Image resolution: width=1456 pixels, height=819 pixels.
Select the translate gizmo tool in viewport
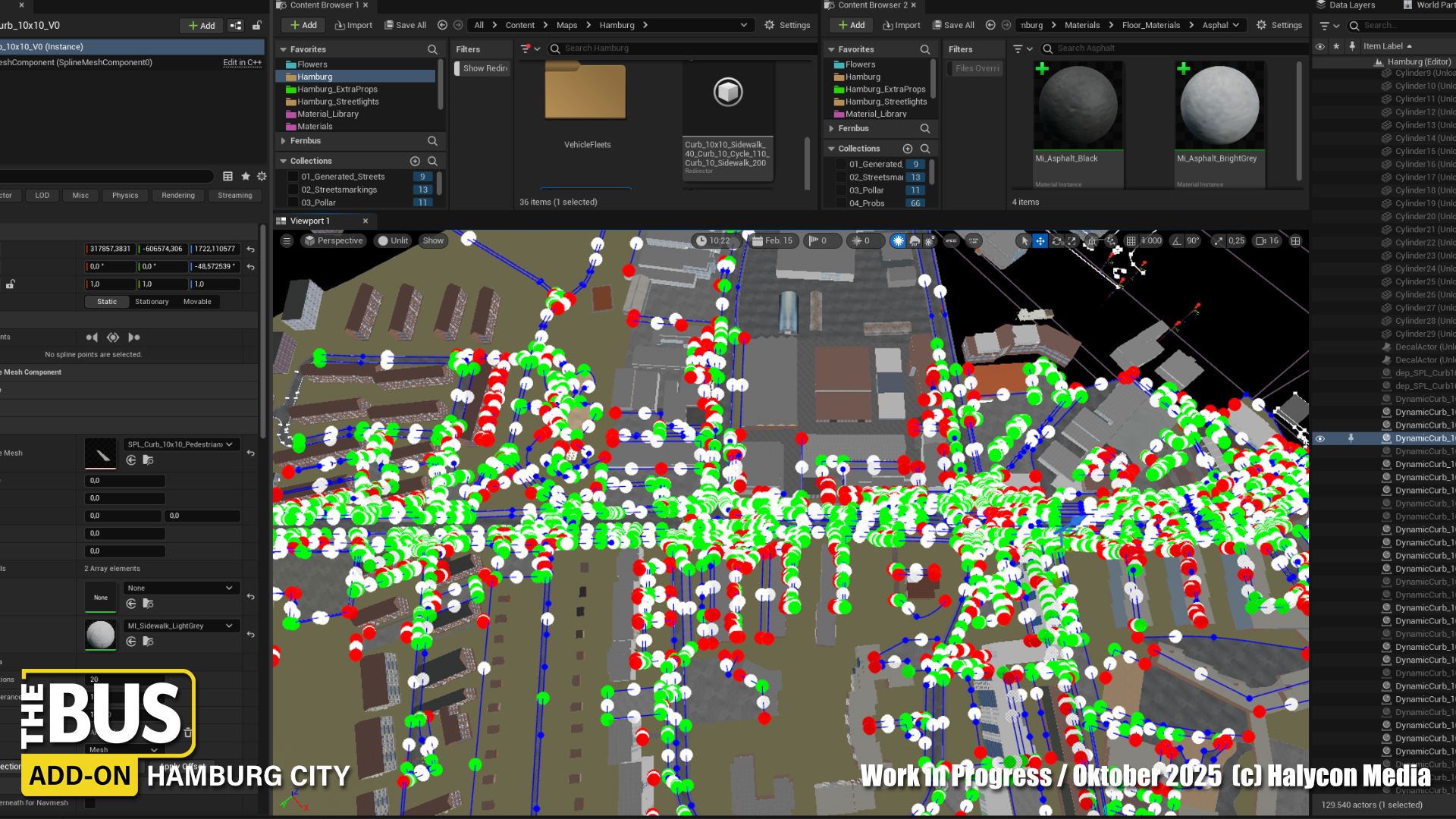[1040, 241]
